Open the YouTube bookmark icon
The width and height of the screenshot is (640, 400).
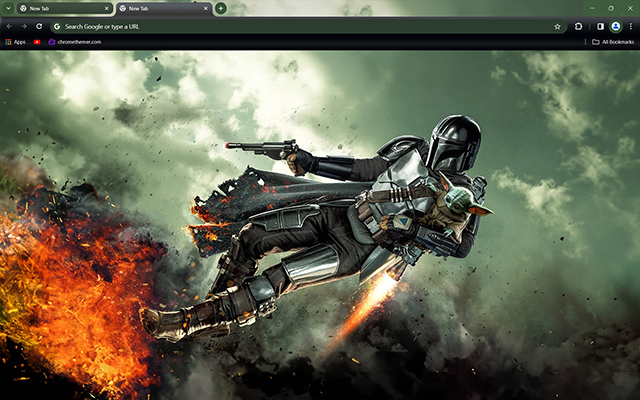pos(37,42)
